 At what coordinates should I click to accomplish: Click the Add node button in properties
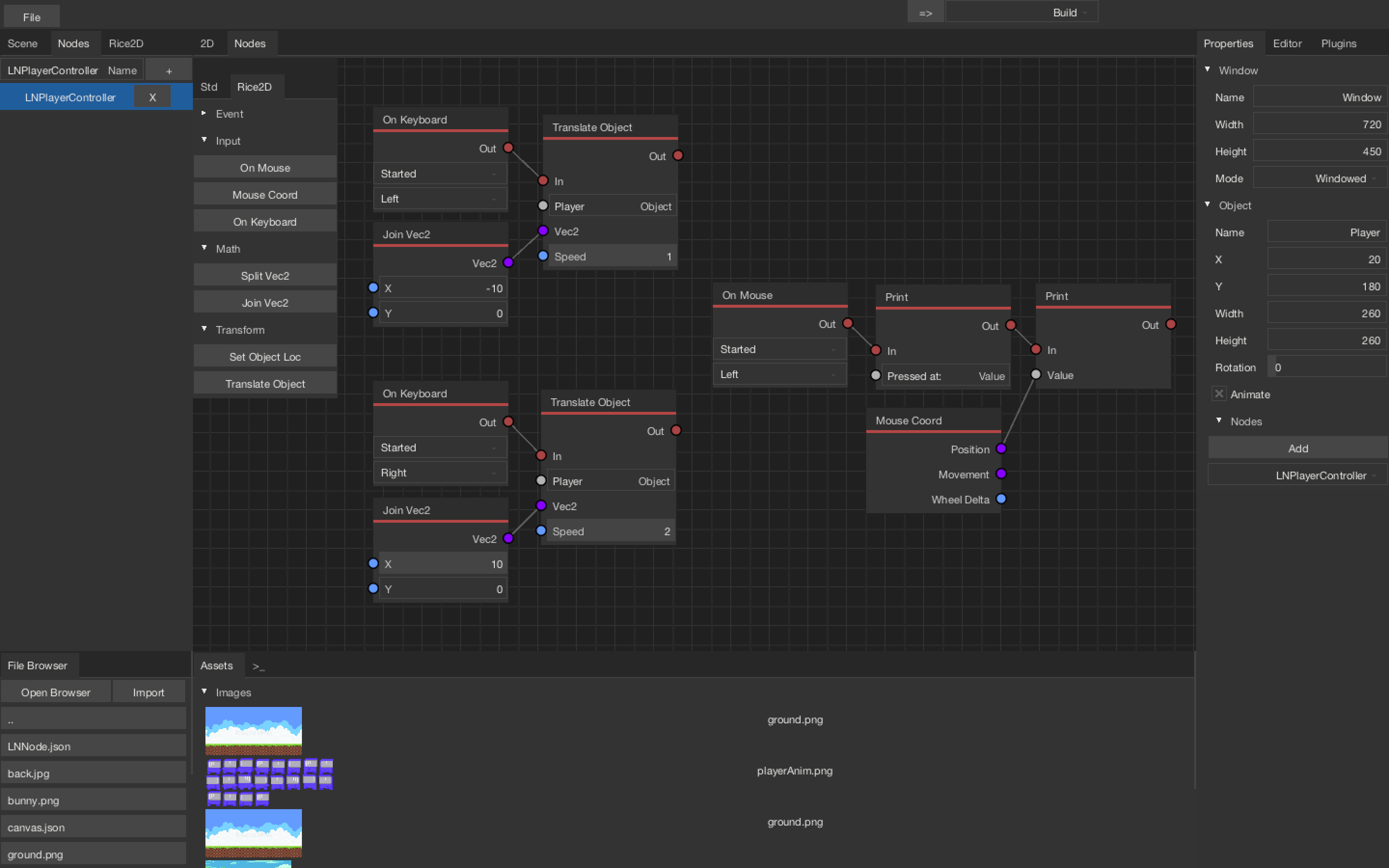(1298, 448)
